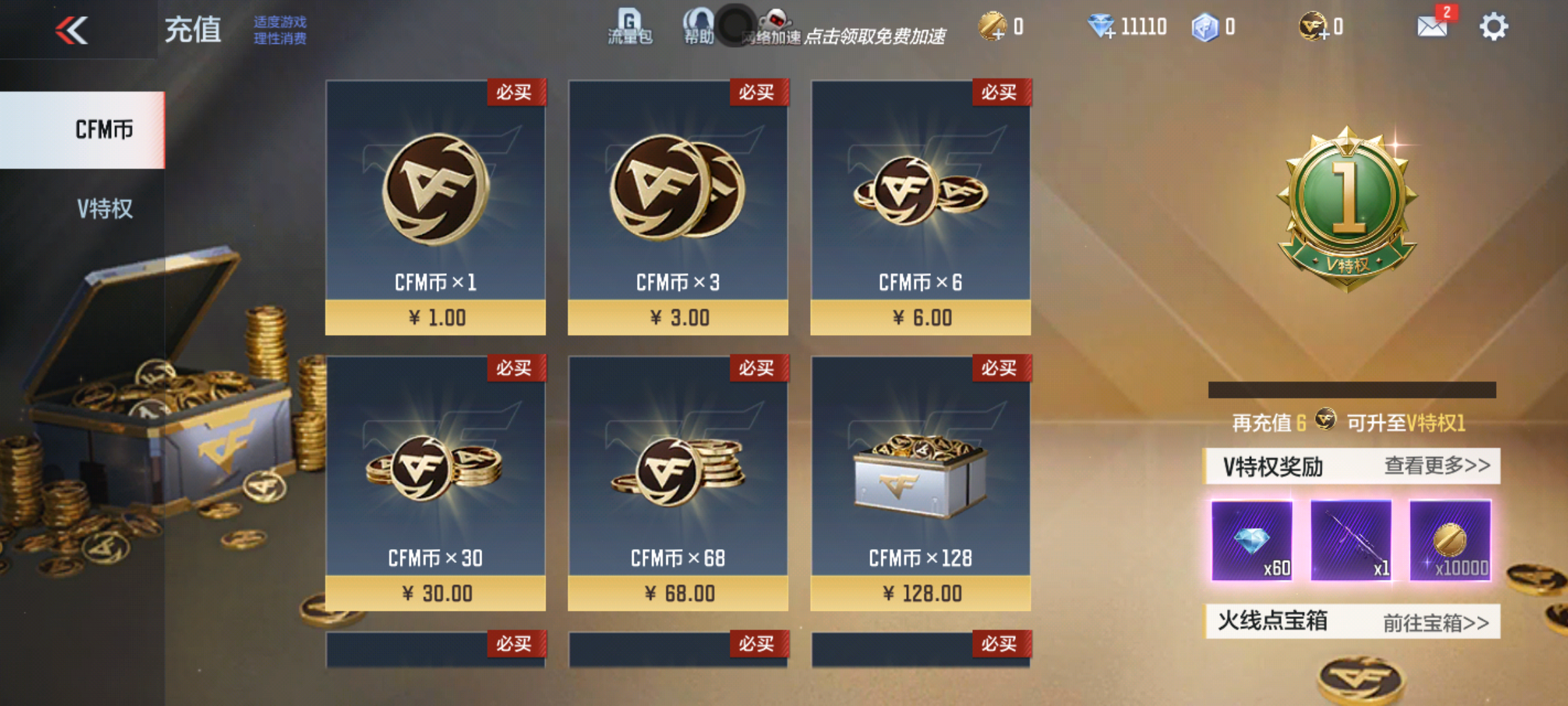1568x706 pixels.
Task: Click the V特权 recharge progress bar
Action: tap(1352, 390)
